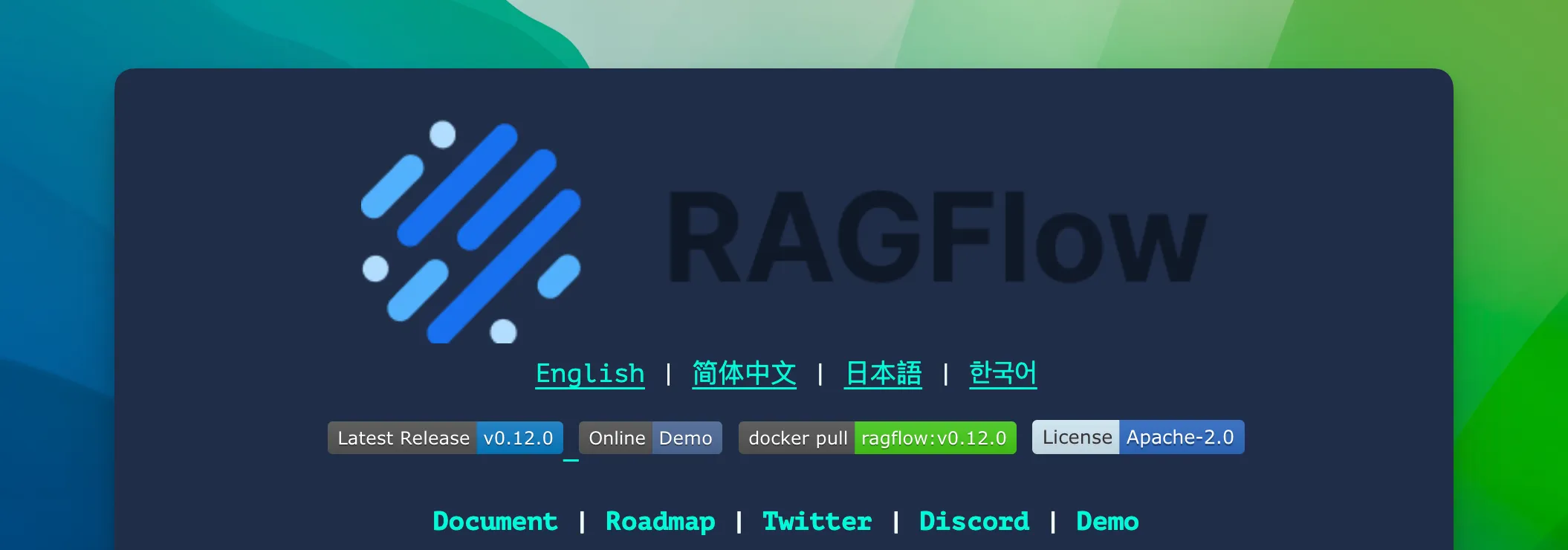
Task: Switch to the 简体中文 readme link
Action: click(x=744, y=373)
